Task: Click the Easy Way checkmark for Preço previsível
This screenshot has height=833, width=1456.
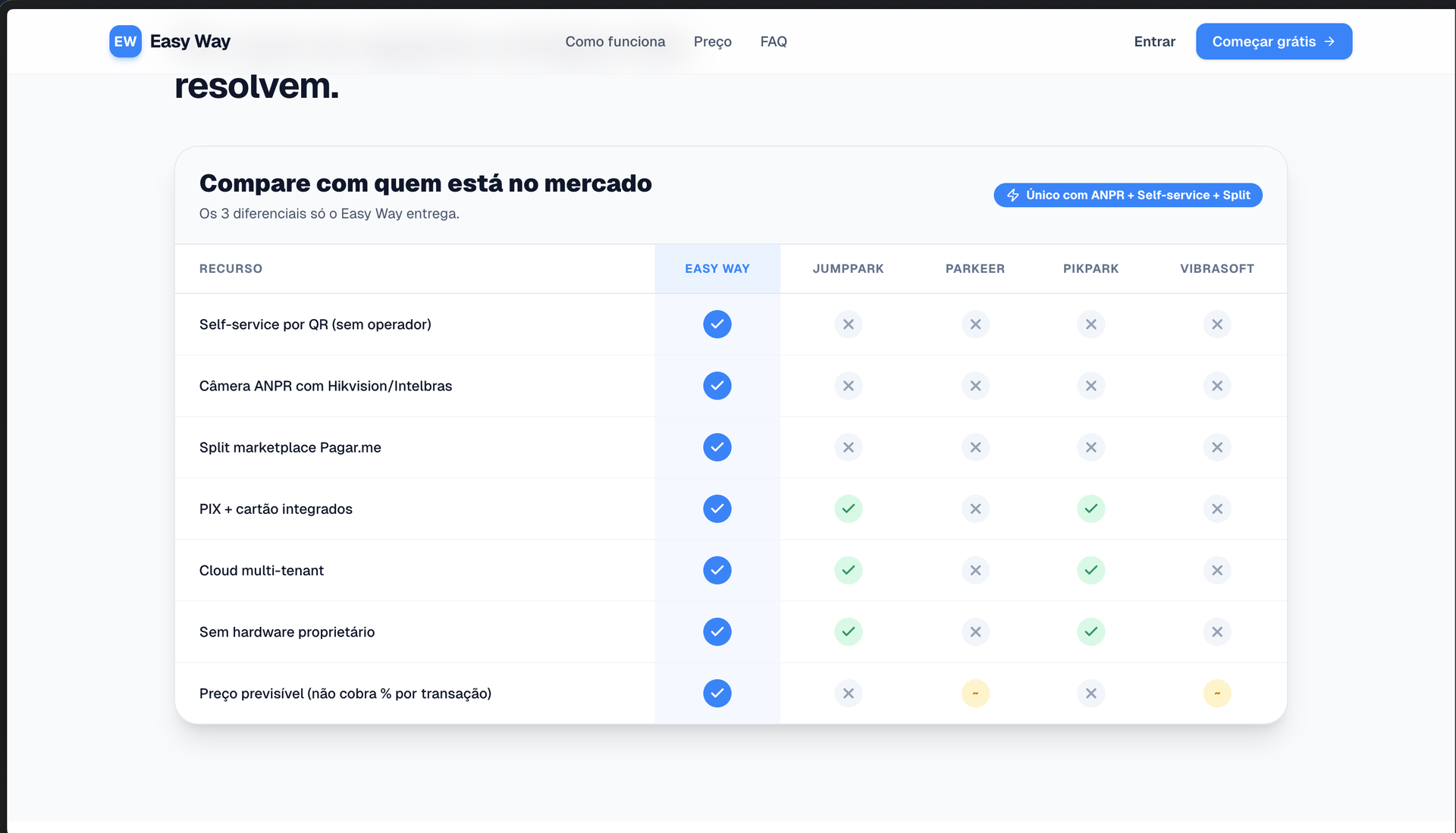Action: coord(717,694)
